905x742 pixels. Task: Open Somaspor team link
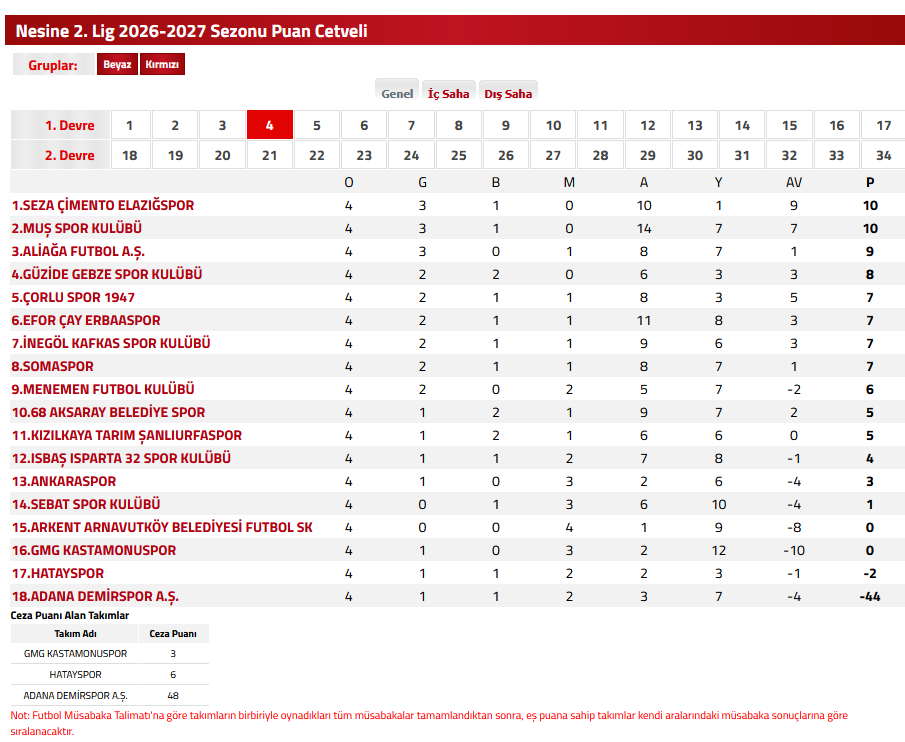pos(53,366)
